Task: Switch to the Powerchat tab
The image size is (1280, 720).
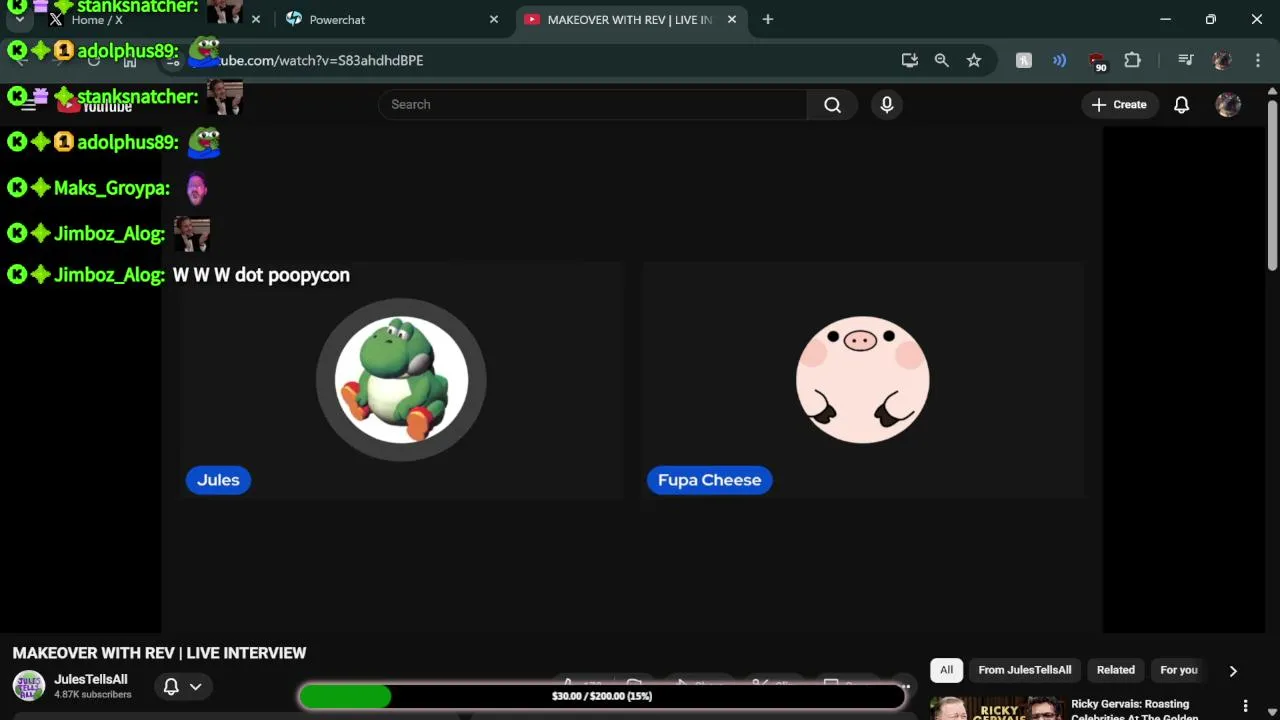Action: click(392, 19)
